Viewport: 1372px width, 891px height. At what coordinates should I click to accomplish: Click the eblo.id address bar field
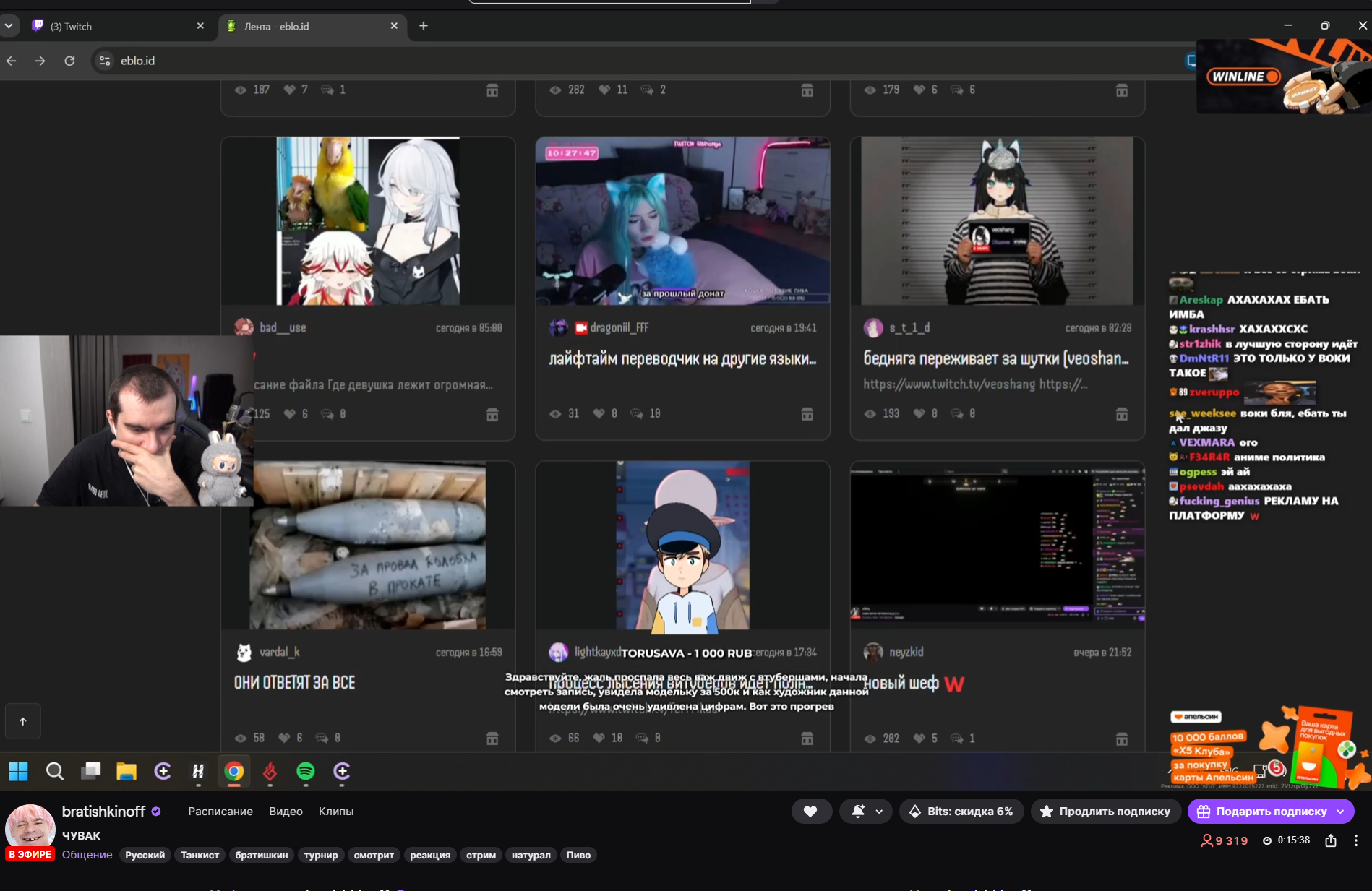(636, 61)
